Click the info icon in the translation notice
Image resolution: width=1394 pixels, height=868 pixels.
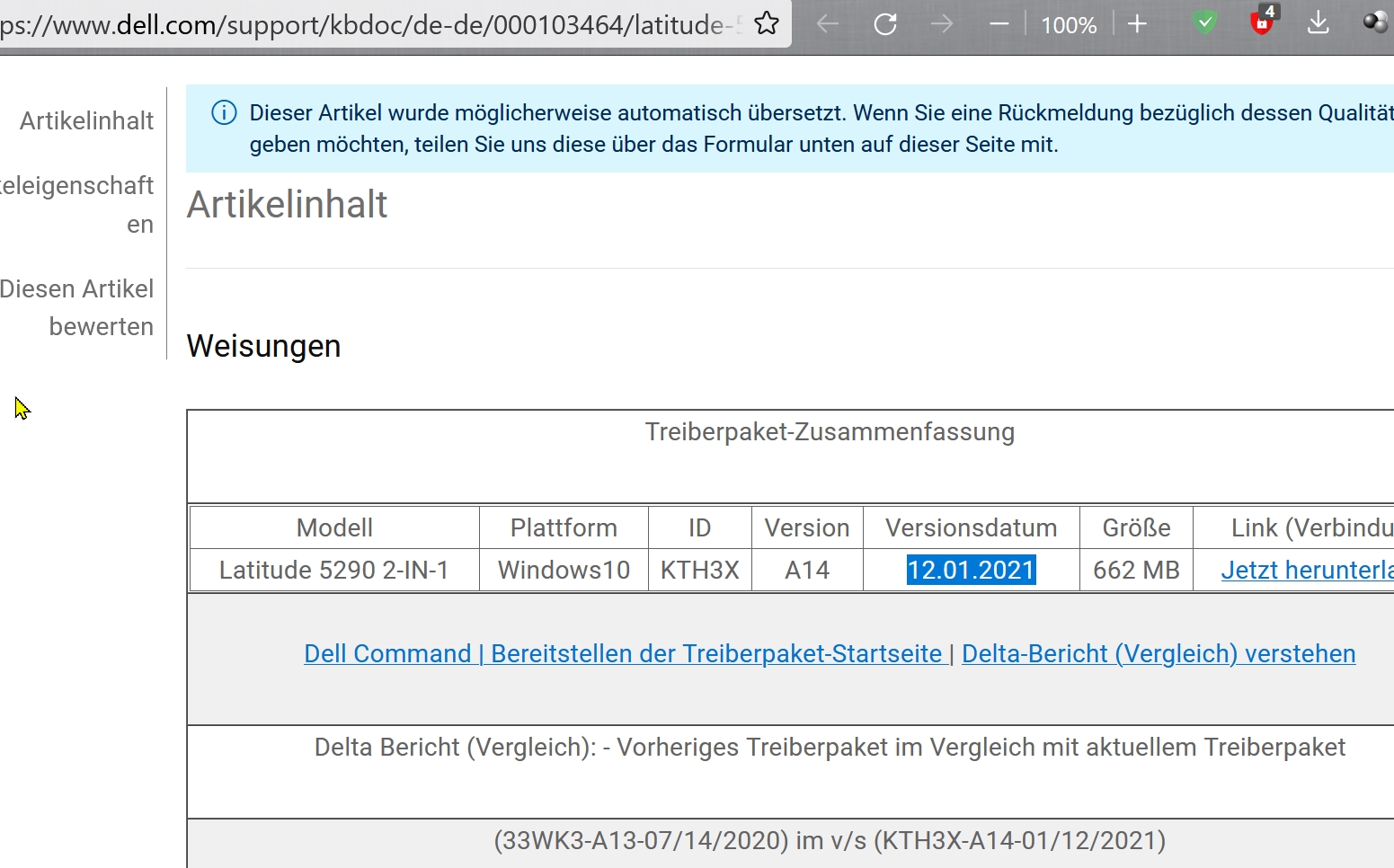pyautogui.click(x=224, y=112)
